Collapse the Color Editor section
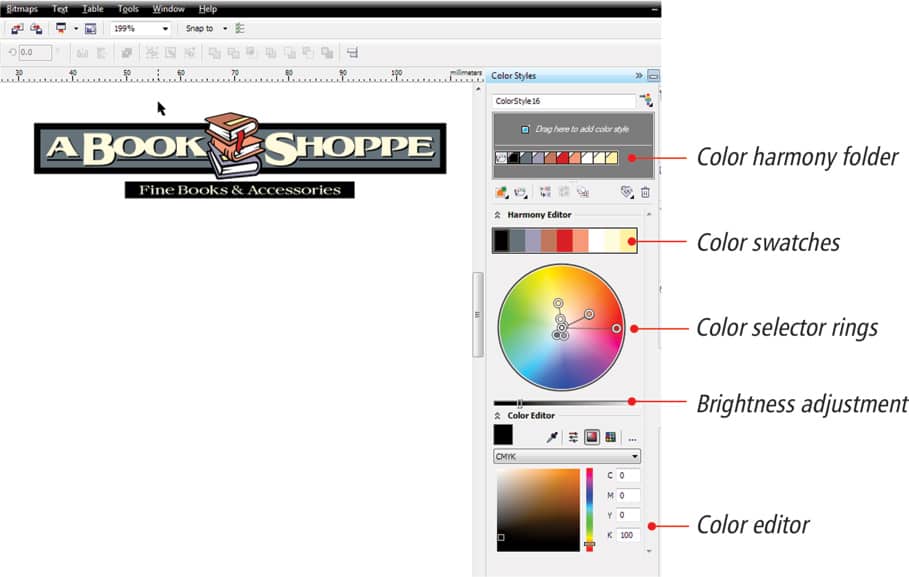 498,415
